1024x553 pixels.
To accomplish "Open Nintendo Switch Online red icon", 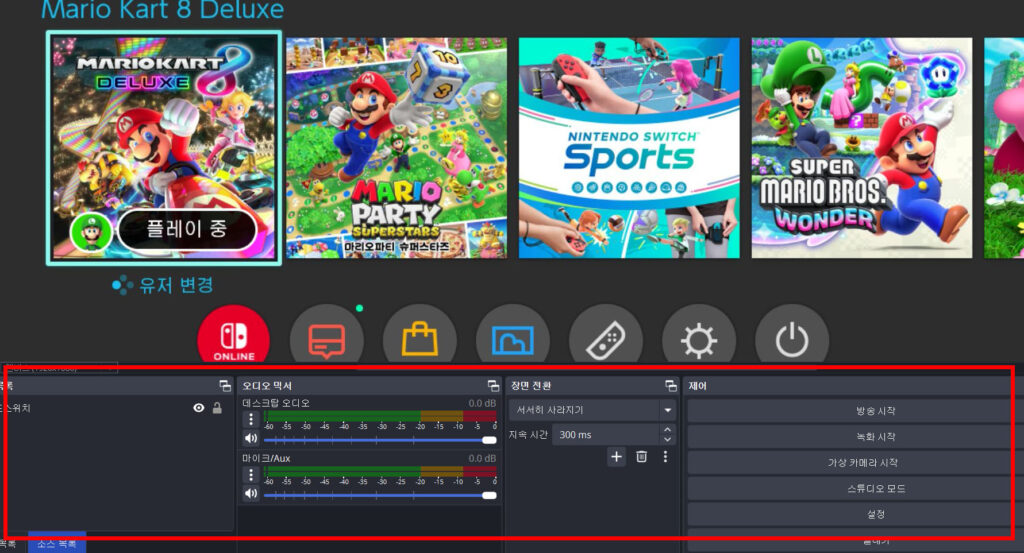I will (x=234, y=336).
